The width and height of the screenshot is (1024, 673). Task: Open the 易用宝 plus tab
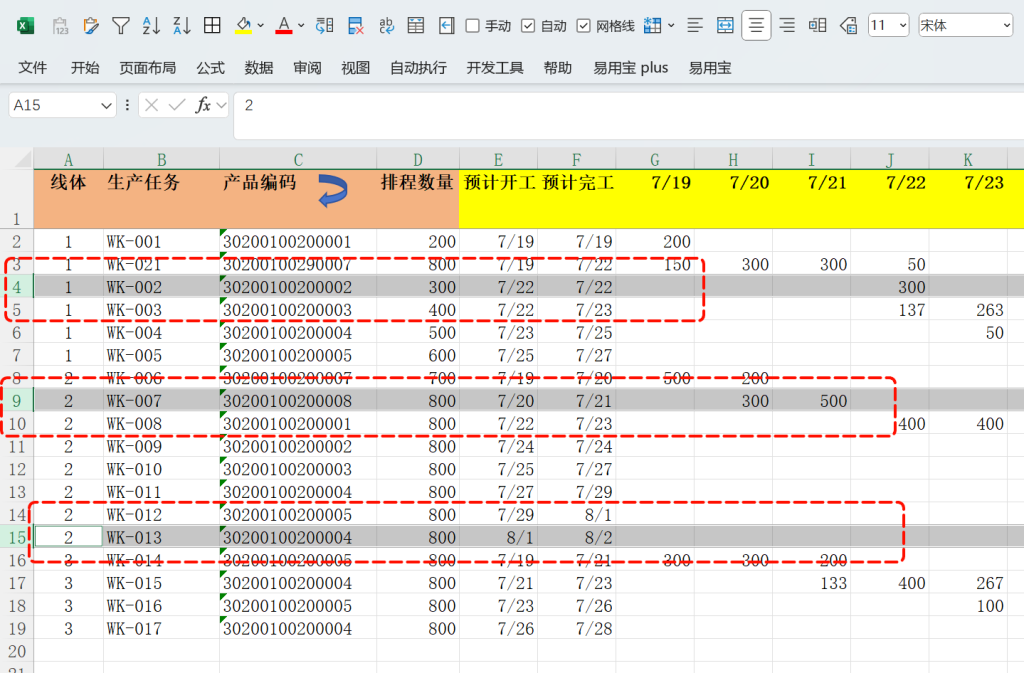click(x=630, y=68)
